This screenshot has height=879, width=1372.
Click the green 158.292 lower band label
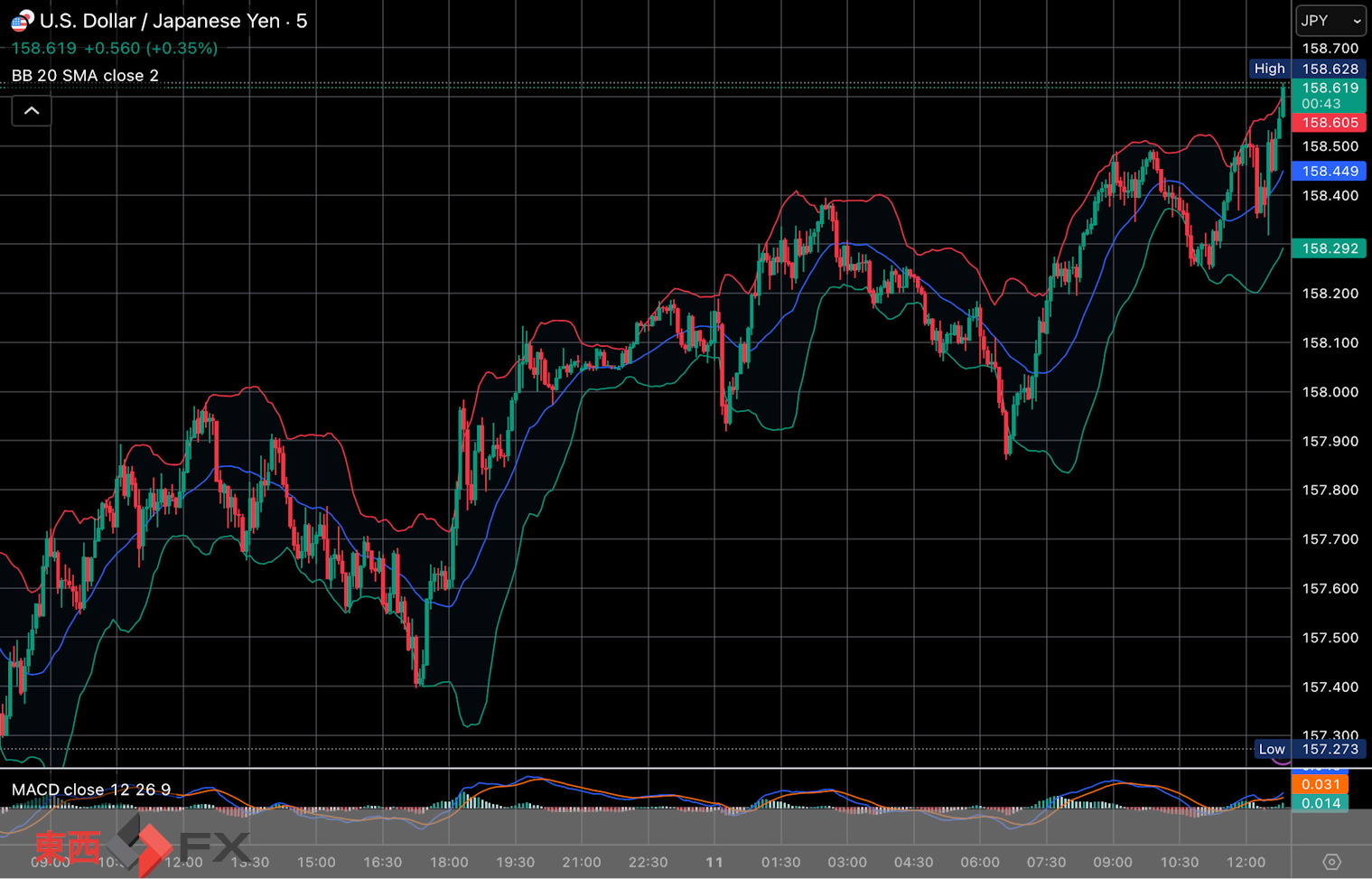tap(1330, 248)
